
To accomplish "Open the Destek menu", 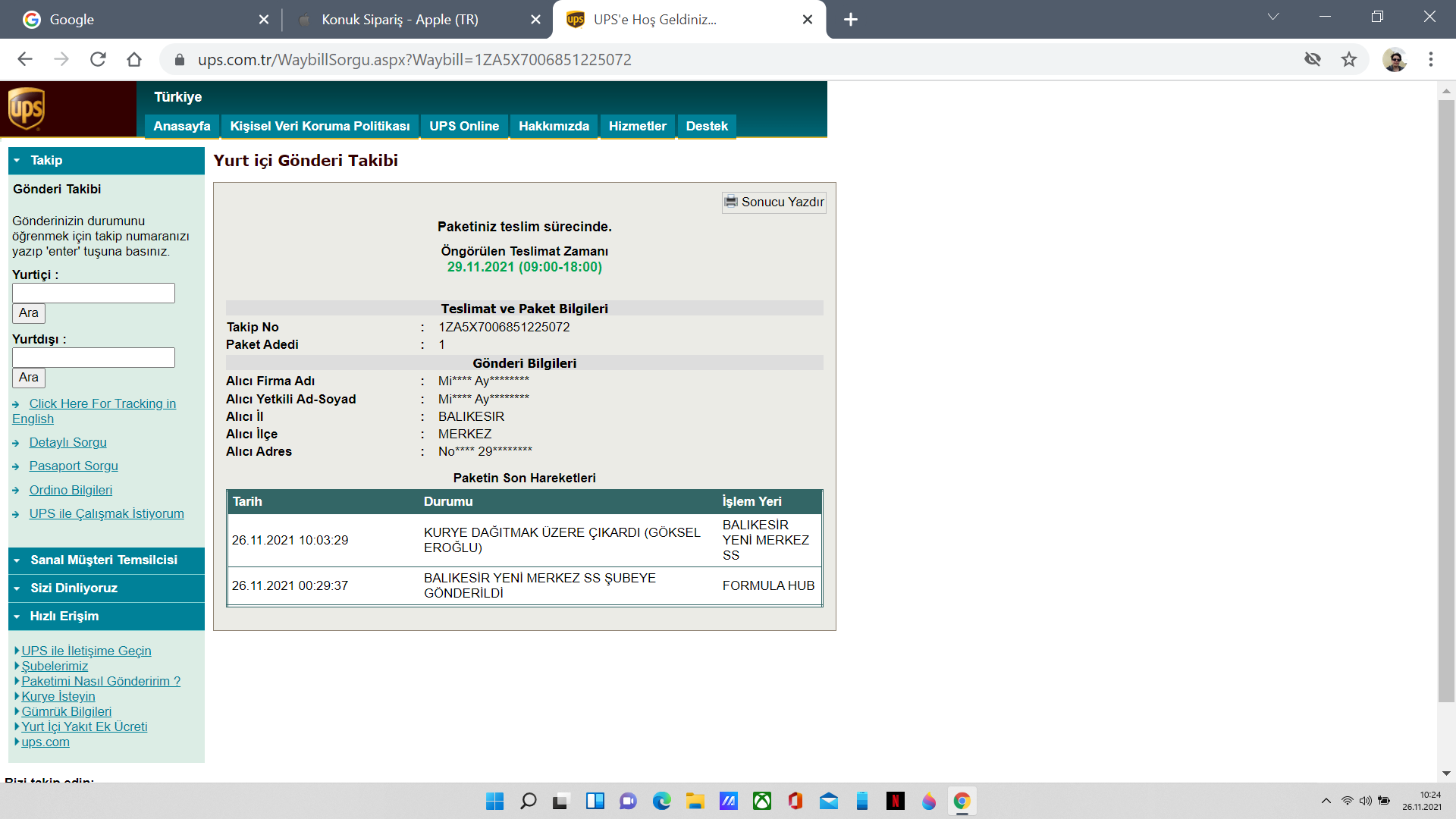I will pyautogui.click(x=707, y=126).
